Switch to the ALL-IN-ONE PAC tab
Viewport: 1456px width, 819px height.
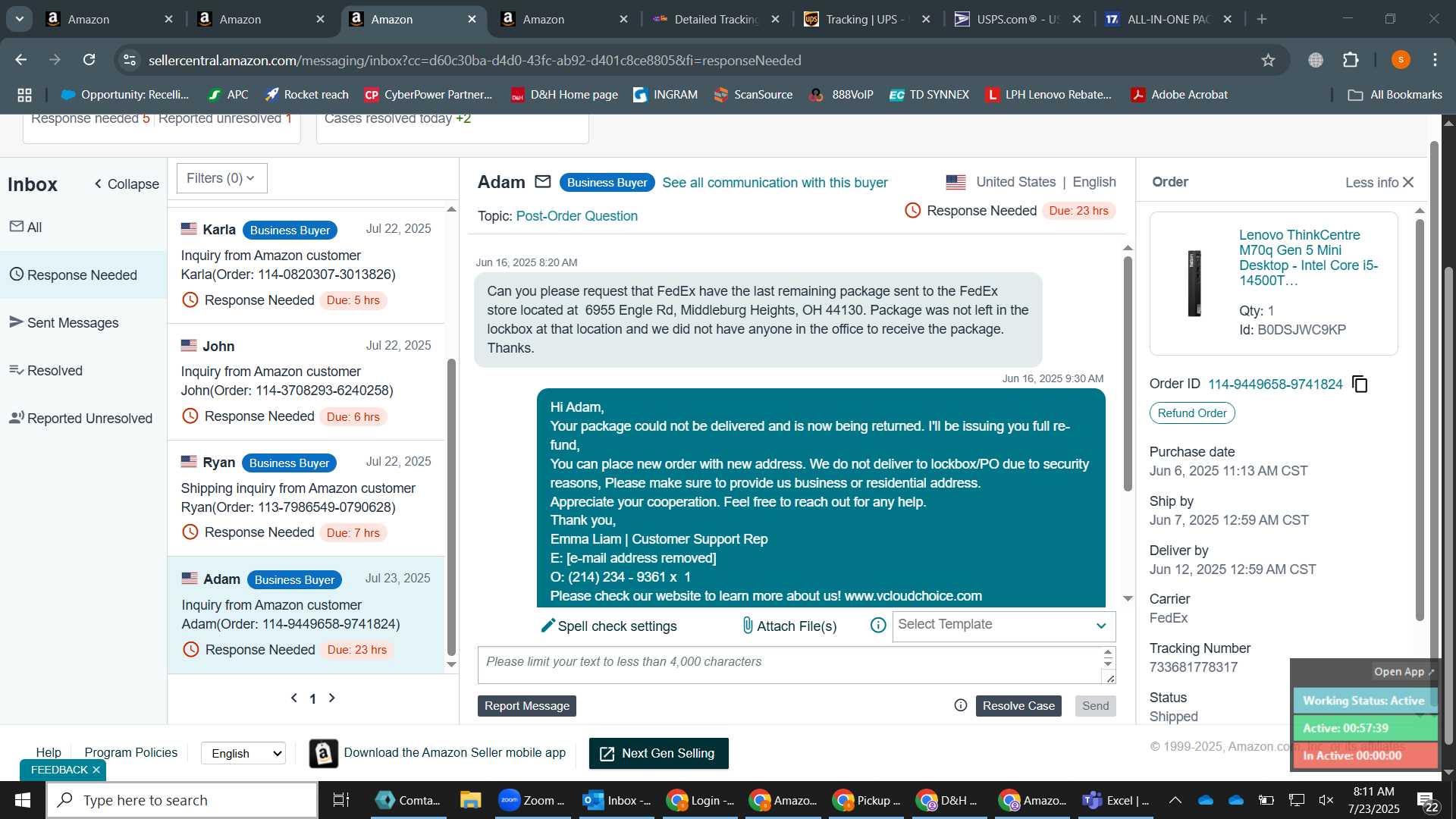point(1168,19)
